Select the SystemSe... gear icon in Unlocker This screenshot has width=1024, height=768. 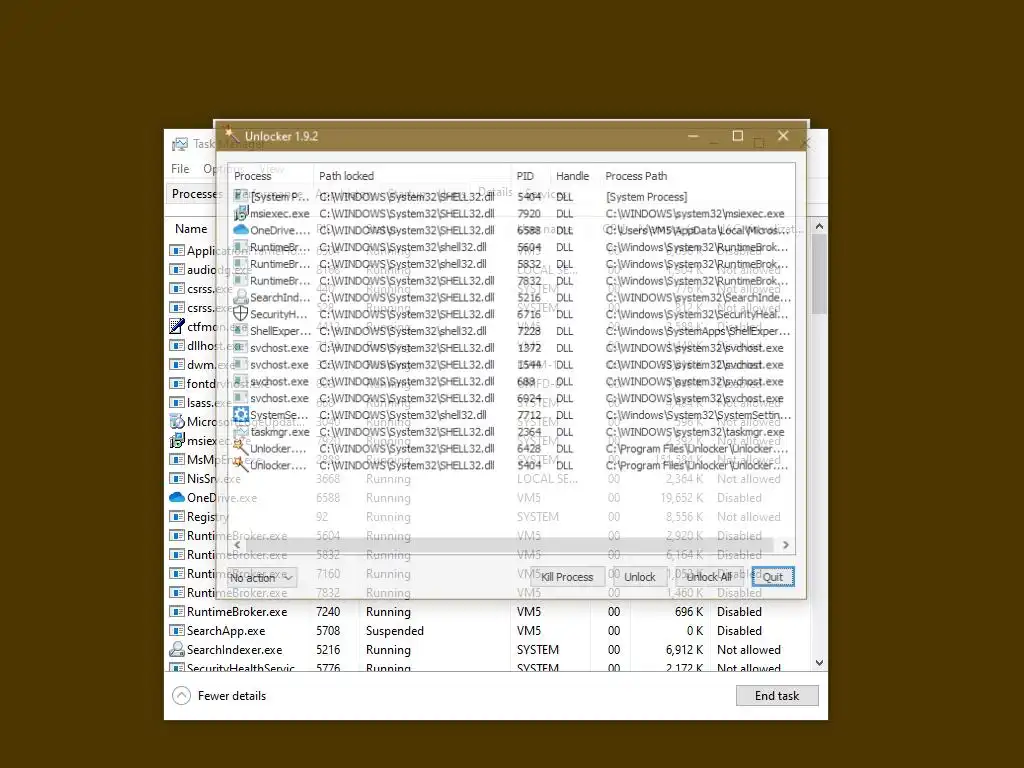(x=240, y=415)
